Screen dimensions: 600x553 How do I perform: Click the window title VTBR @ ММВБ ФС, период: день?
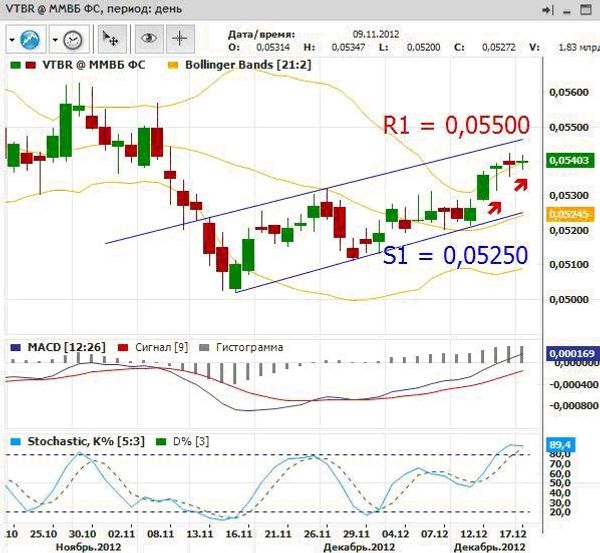coord(94,8)
